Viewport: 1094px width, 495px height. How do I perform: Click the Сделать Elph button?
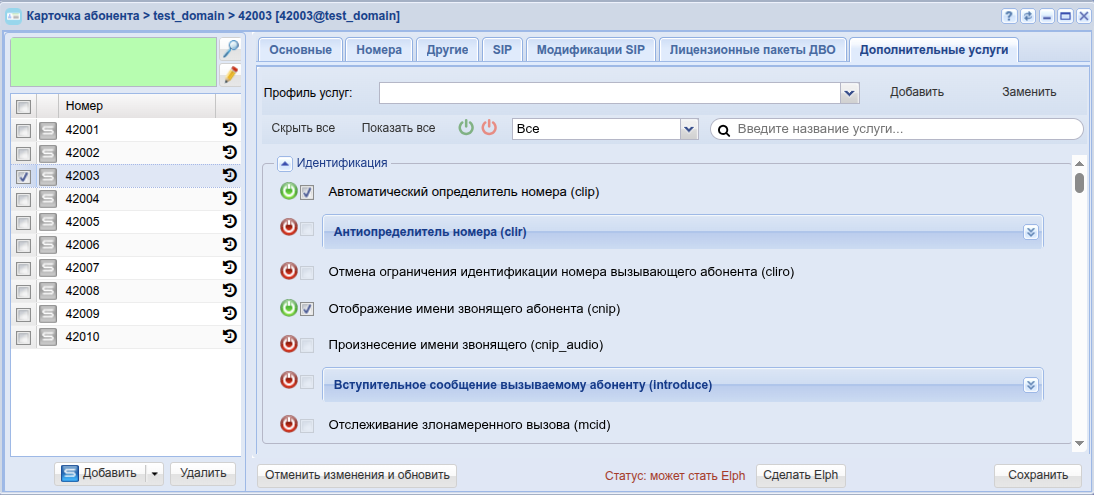800,475
